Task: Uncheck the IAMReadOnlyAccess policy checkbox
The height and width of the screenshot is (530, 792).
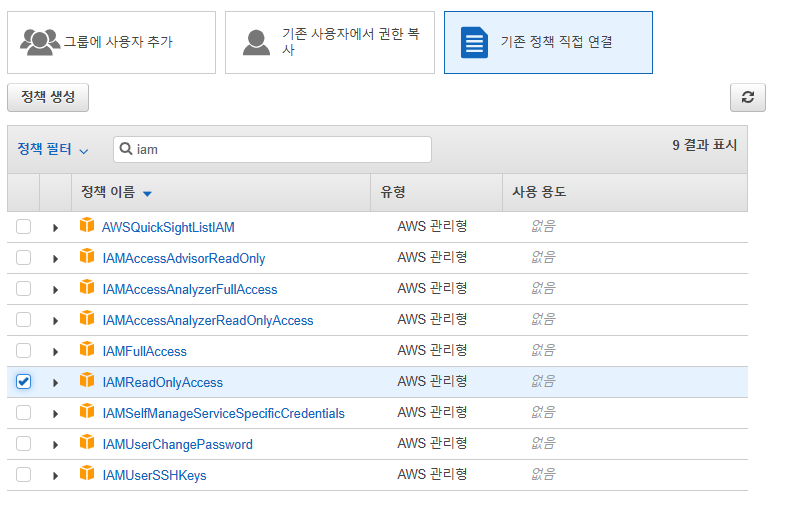Action: pyautogui.click(x=23, y=381)
